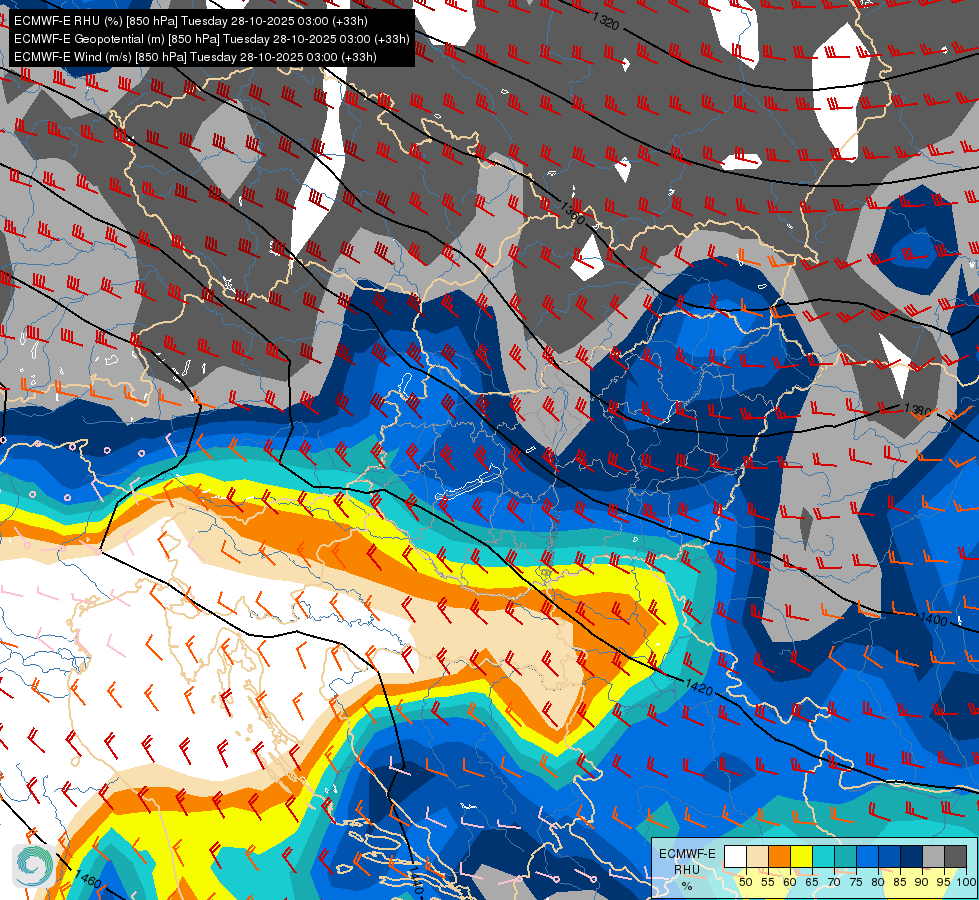Select the ECMWF-E Geopotential (m) header line
Image resolution: width=979 pixels, height=900 pixels.
(212, 39)
